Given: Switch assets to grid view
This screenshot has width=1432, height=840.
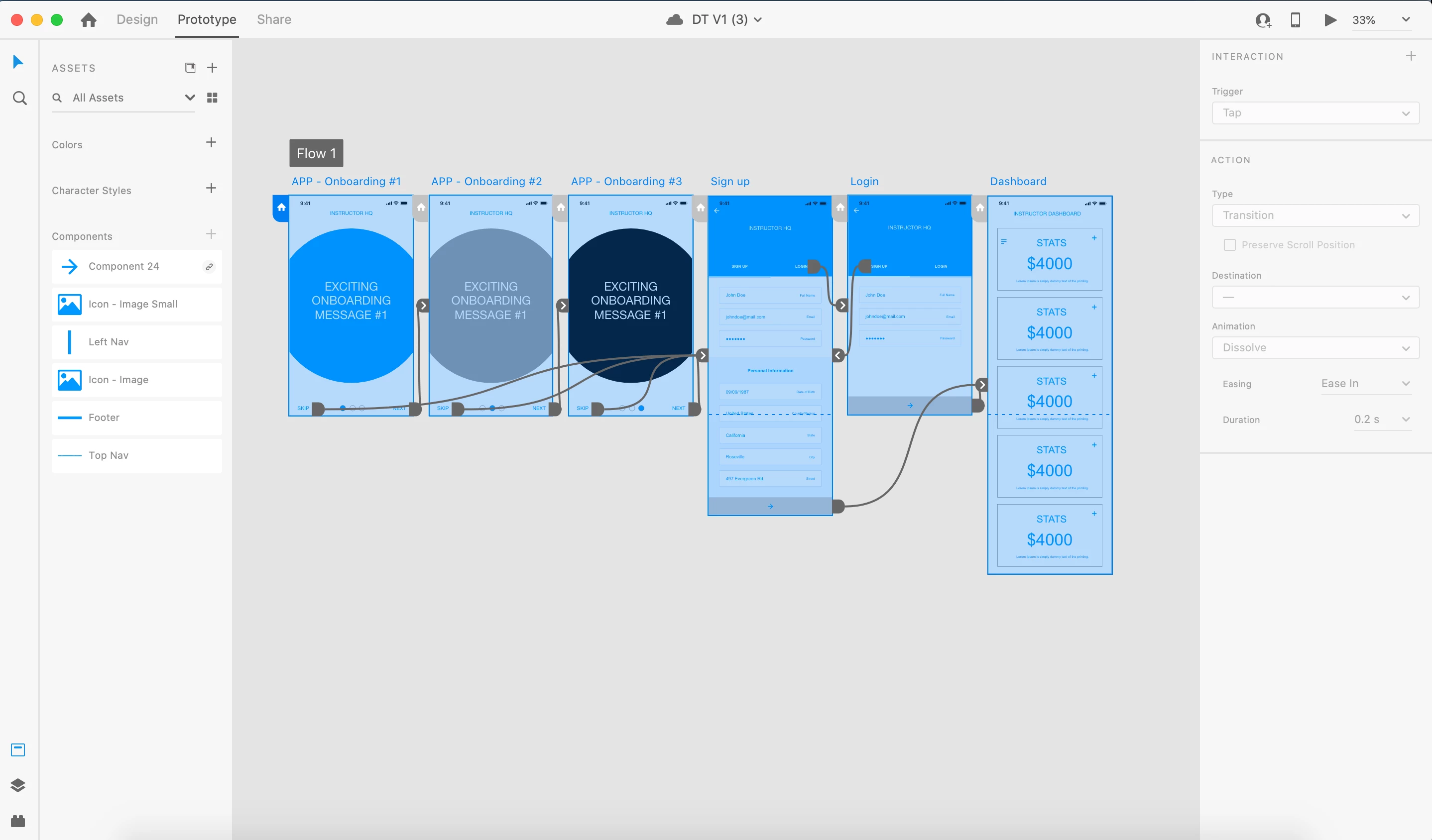Looking at the screenshot, I should click(212, 98).
